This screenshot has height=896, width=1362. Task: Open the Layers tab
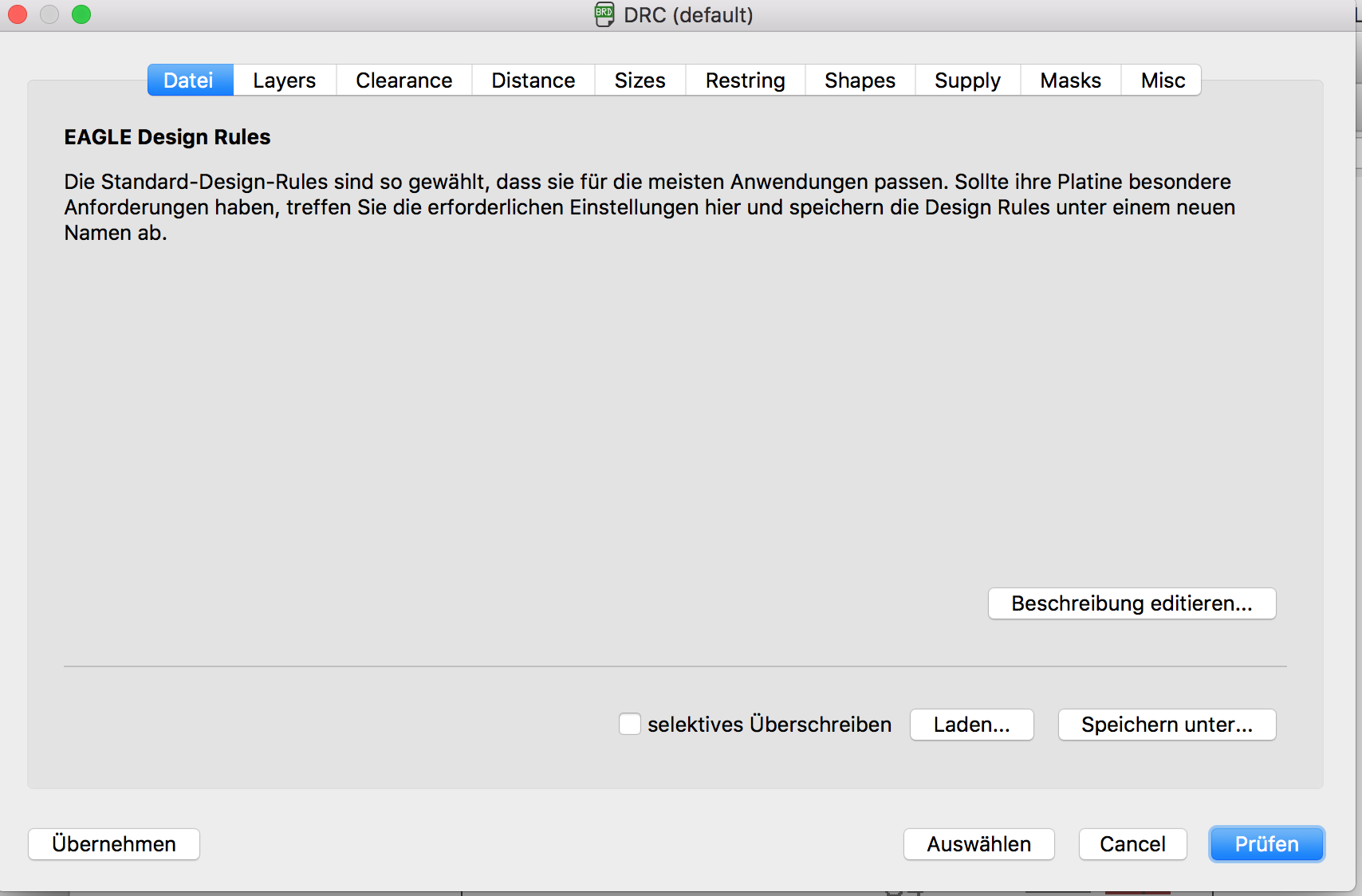(x=284, y=81)
